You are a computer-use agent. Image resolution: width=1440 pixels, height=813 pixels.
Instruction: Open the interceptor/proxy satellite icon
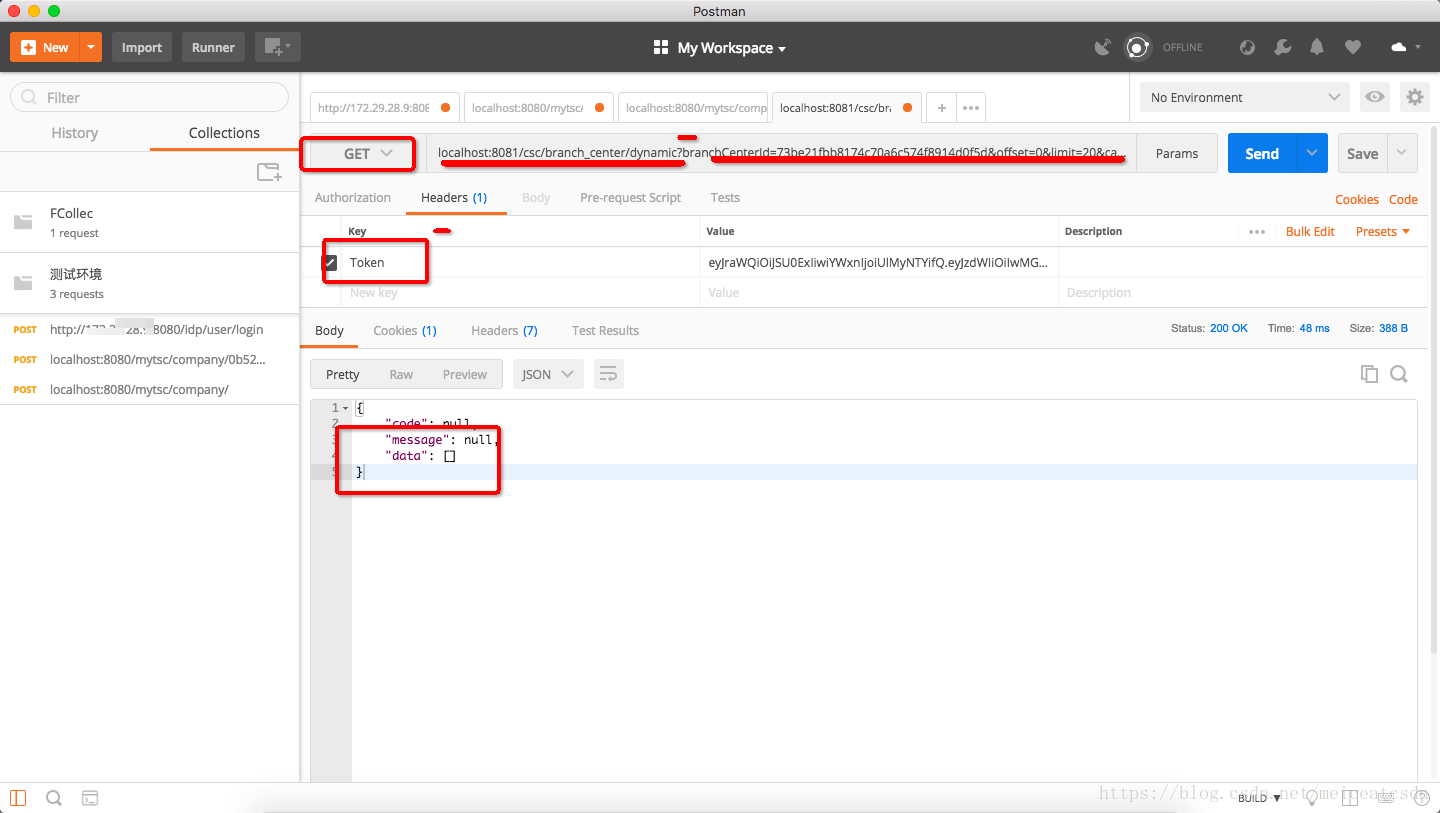(1103, 47)
